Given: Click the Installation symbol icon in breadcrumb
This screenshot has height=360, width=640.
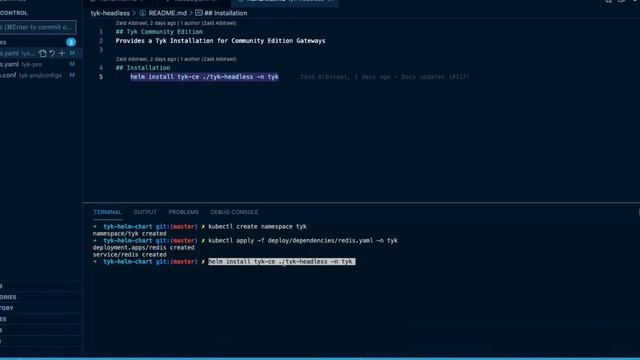Looking at the screenshot, I should (x=199, y=13).
